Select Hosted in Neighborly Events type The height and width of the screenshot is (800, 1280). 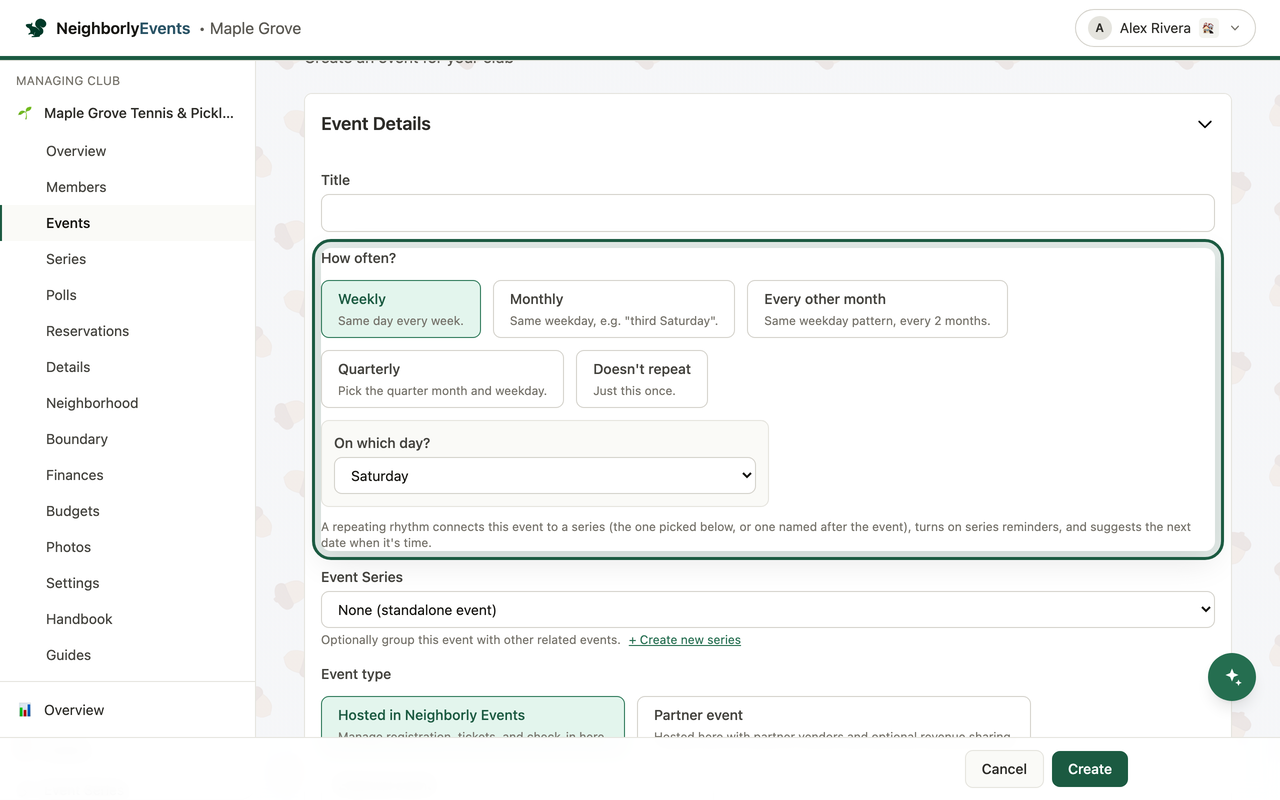473,718
